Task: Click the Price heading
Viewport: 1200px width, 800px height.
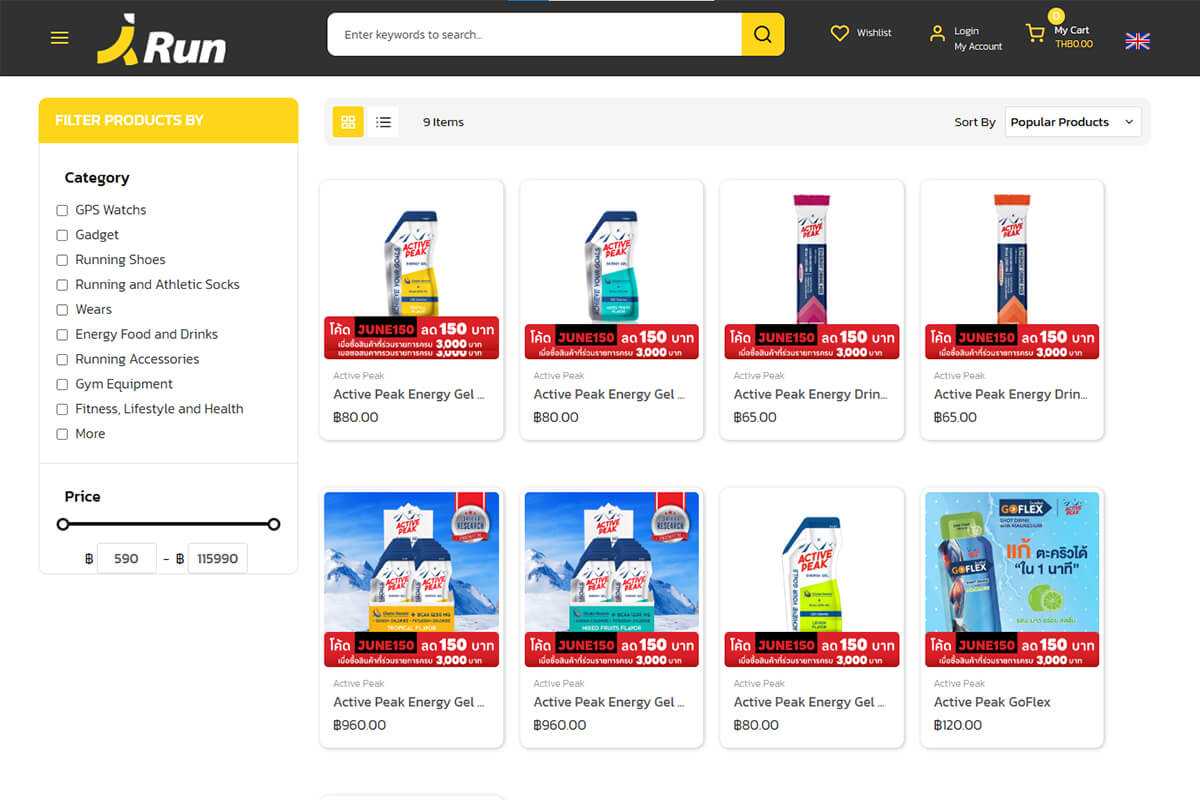Action: click(83, 497)
